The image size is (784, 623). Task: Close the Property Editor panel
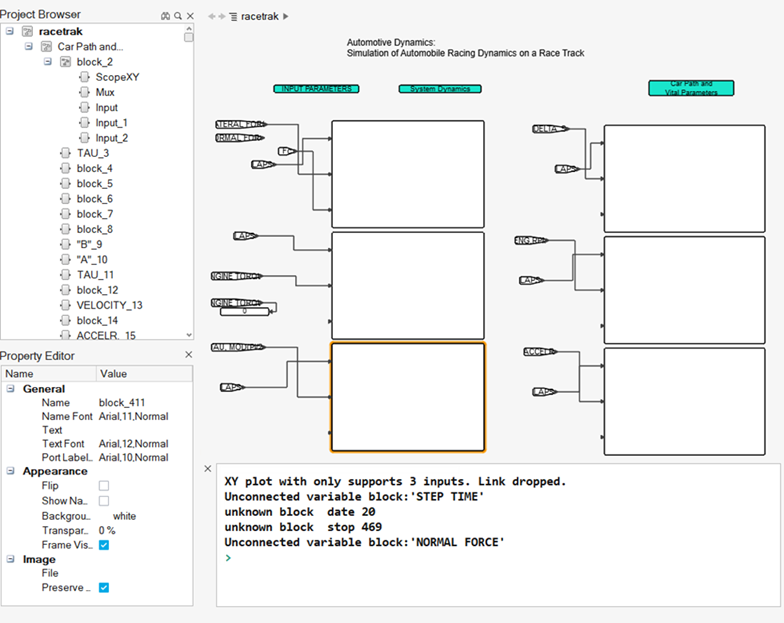point(189,355)
